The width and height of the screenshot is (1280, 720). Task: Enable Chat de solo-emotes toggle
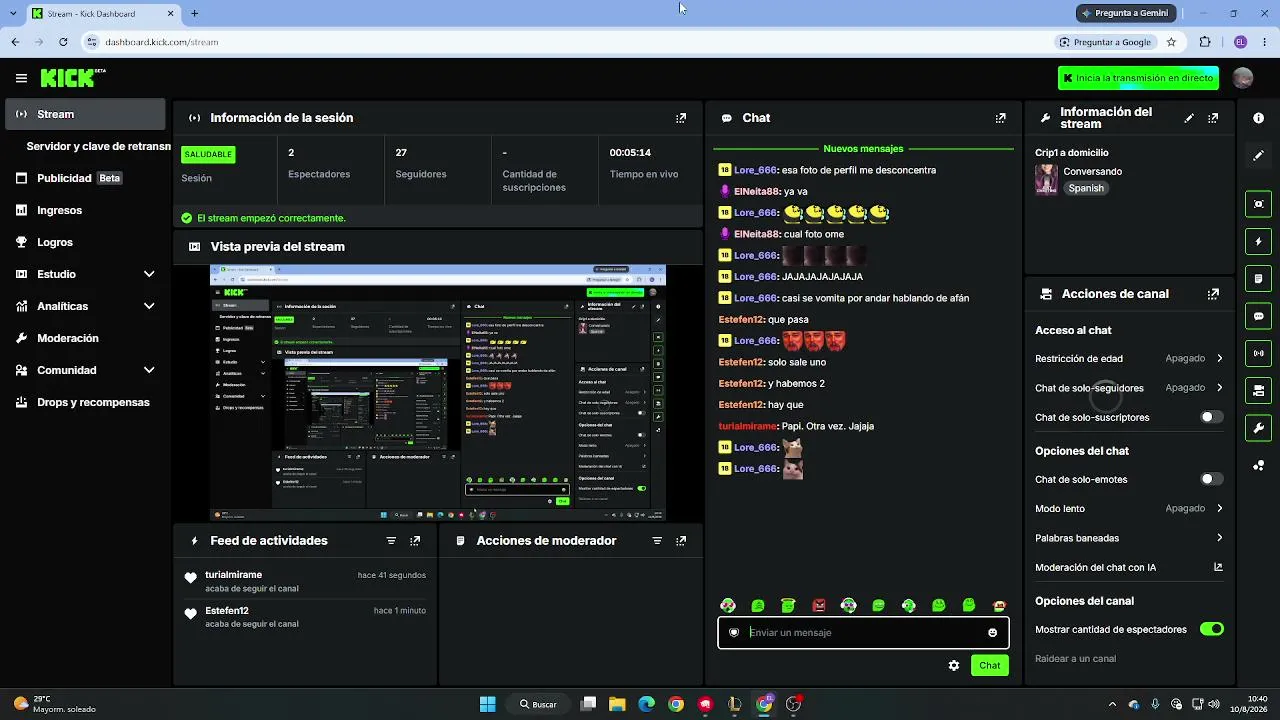click(1211, 480)
